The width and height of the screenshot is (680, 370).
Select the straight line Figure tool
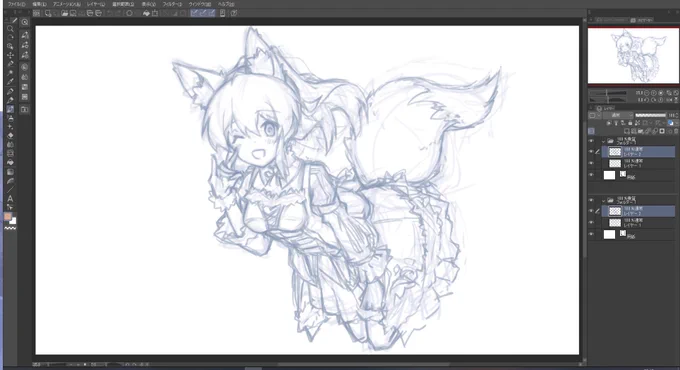[10, 190]
